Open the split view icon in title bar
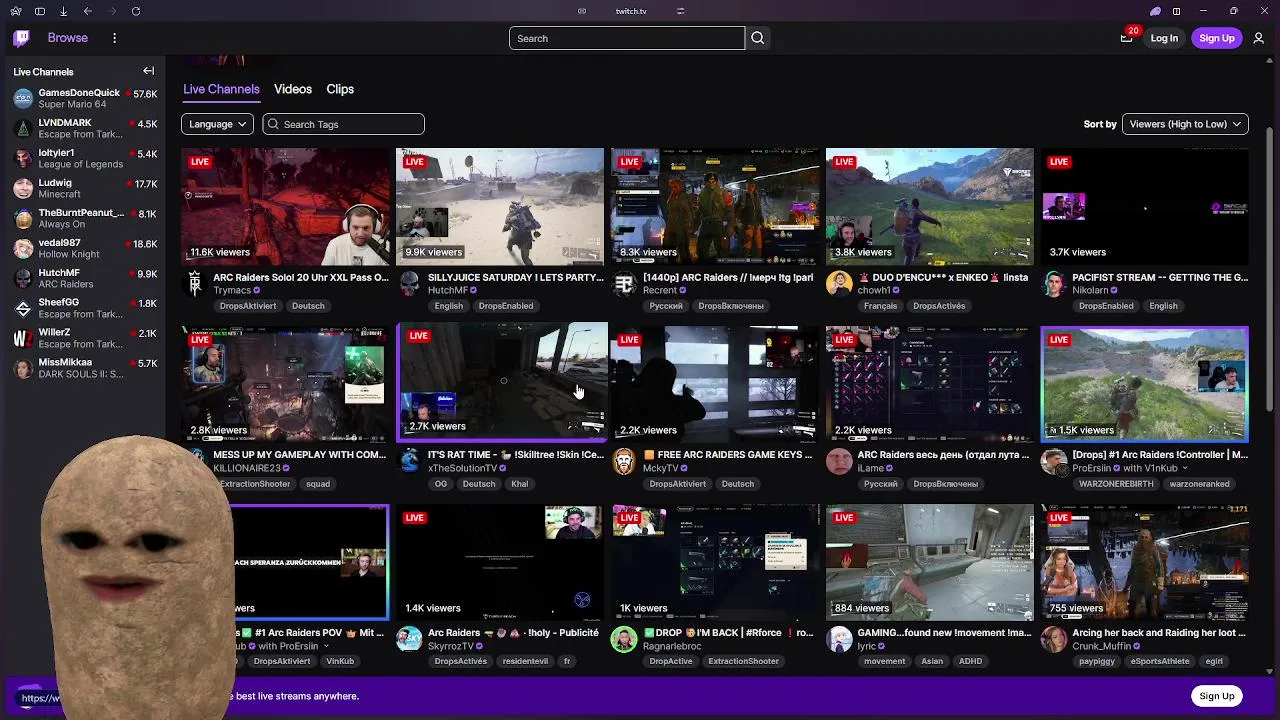This screenshot has width=1280, height=720. click(1176, 11)
